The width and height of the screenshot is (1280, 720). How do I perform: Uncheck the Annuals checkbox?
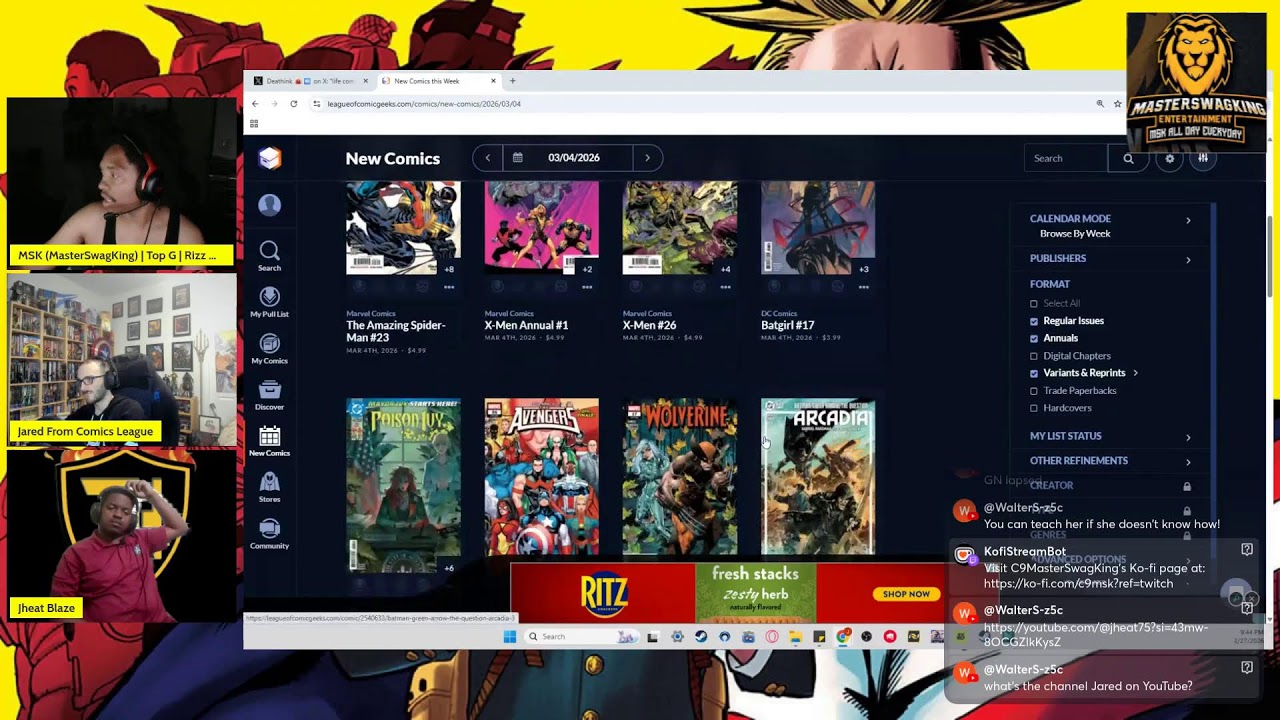click(1034, 338)
